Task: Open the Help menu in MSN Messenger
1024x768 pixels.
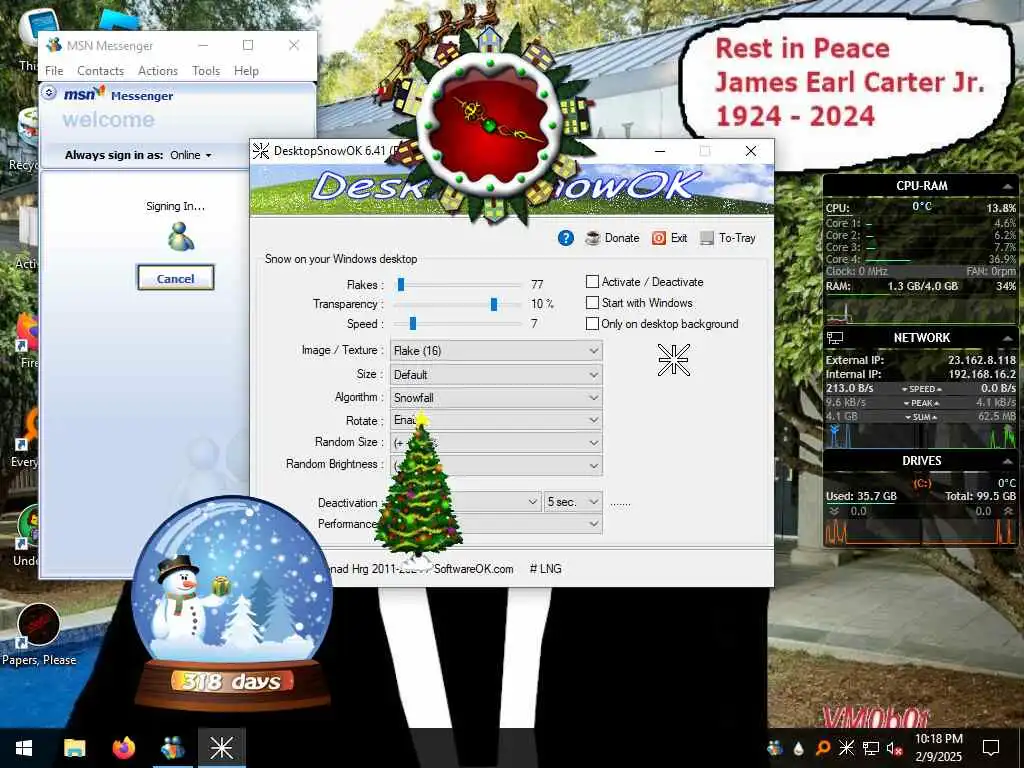Action: tap(246, 71)
